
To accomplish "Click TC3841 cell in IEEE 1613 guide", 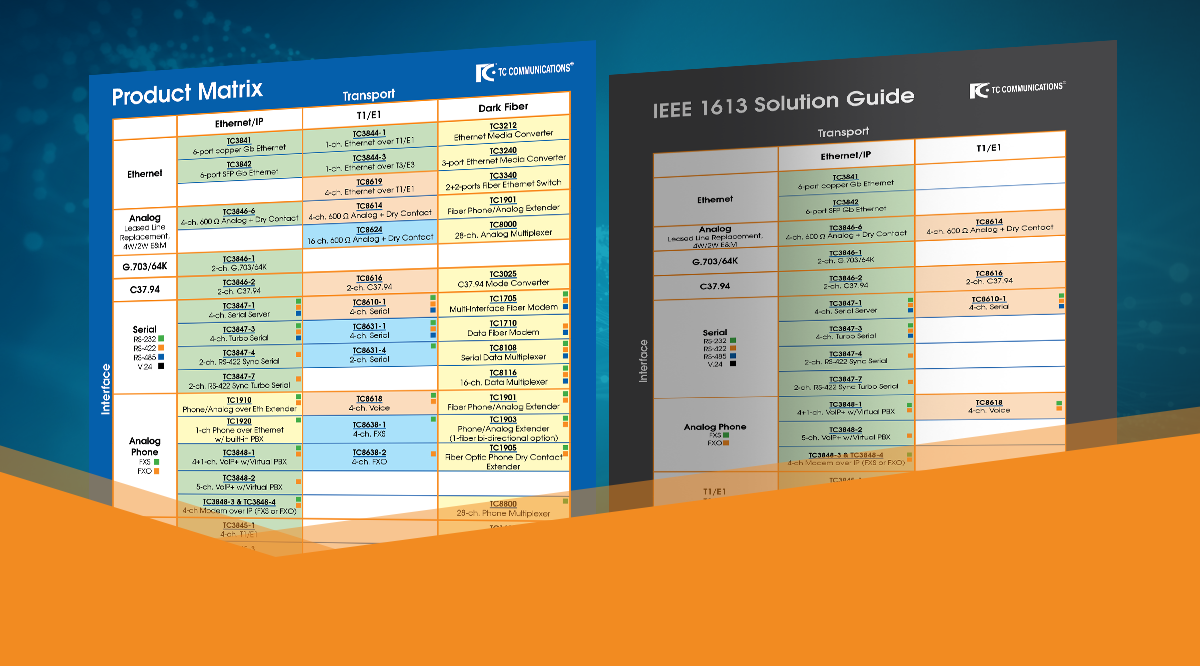I will (845, 180).
